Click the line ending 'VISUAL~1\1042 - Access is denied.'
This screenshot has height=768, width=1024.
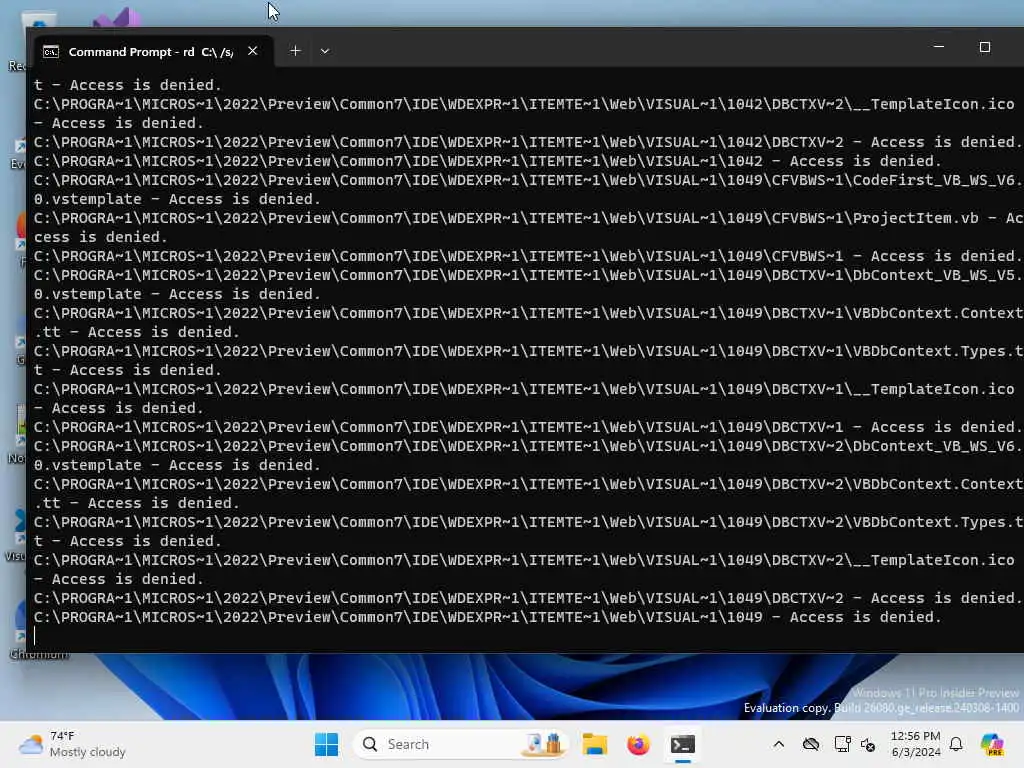coord(487,161)
